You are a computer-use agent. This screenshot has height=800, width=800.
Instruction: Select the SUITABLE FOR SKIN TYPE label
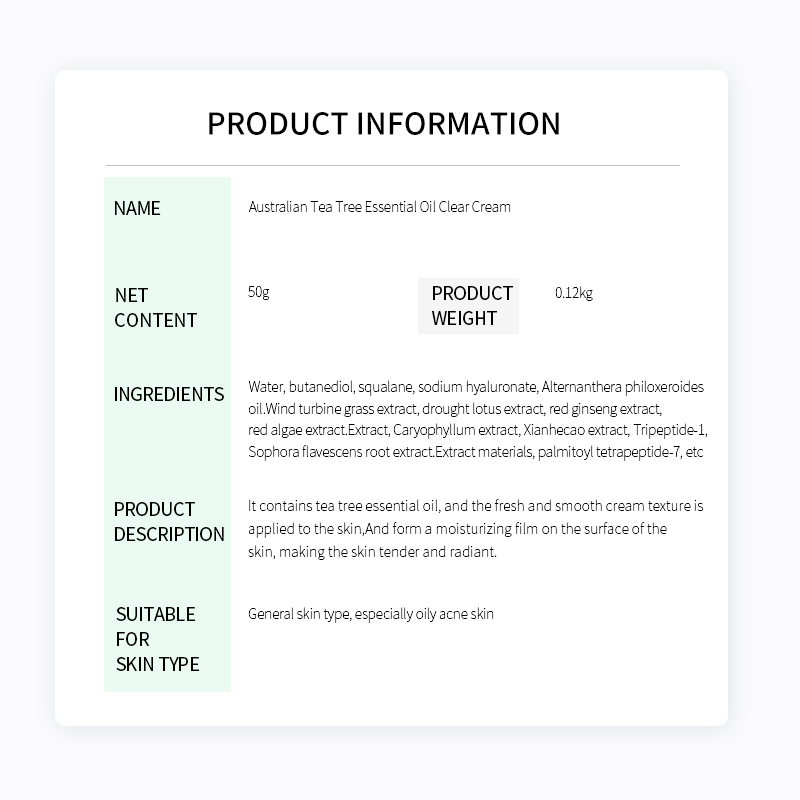tap(157, 639)
